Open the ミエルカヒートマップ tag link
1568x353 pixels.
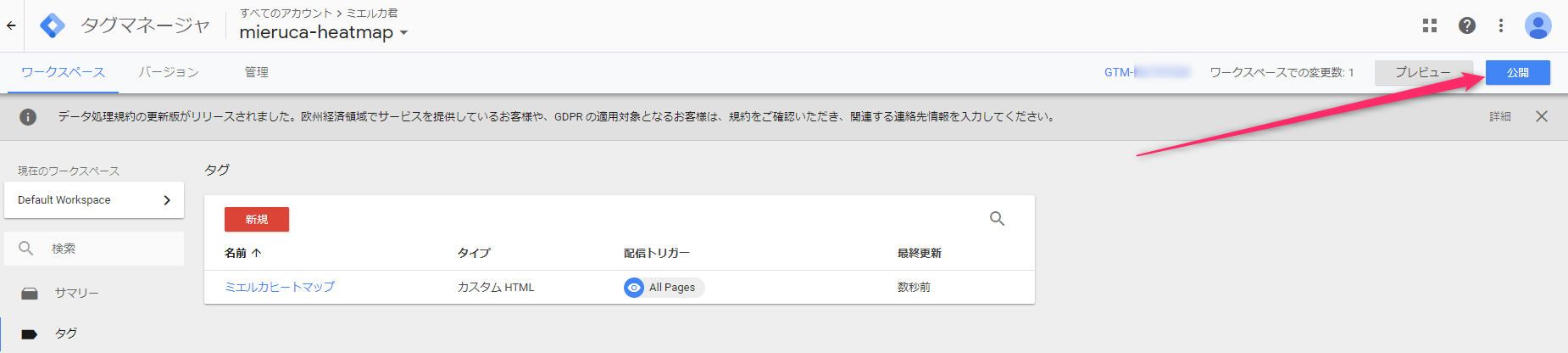(x=280, y=288)
